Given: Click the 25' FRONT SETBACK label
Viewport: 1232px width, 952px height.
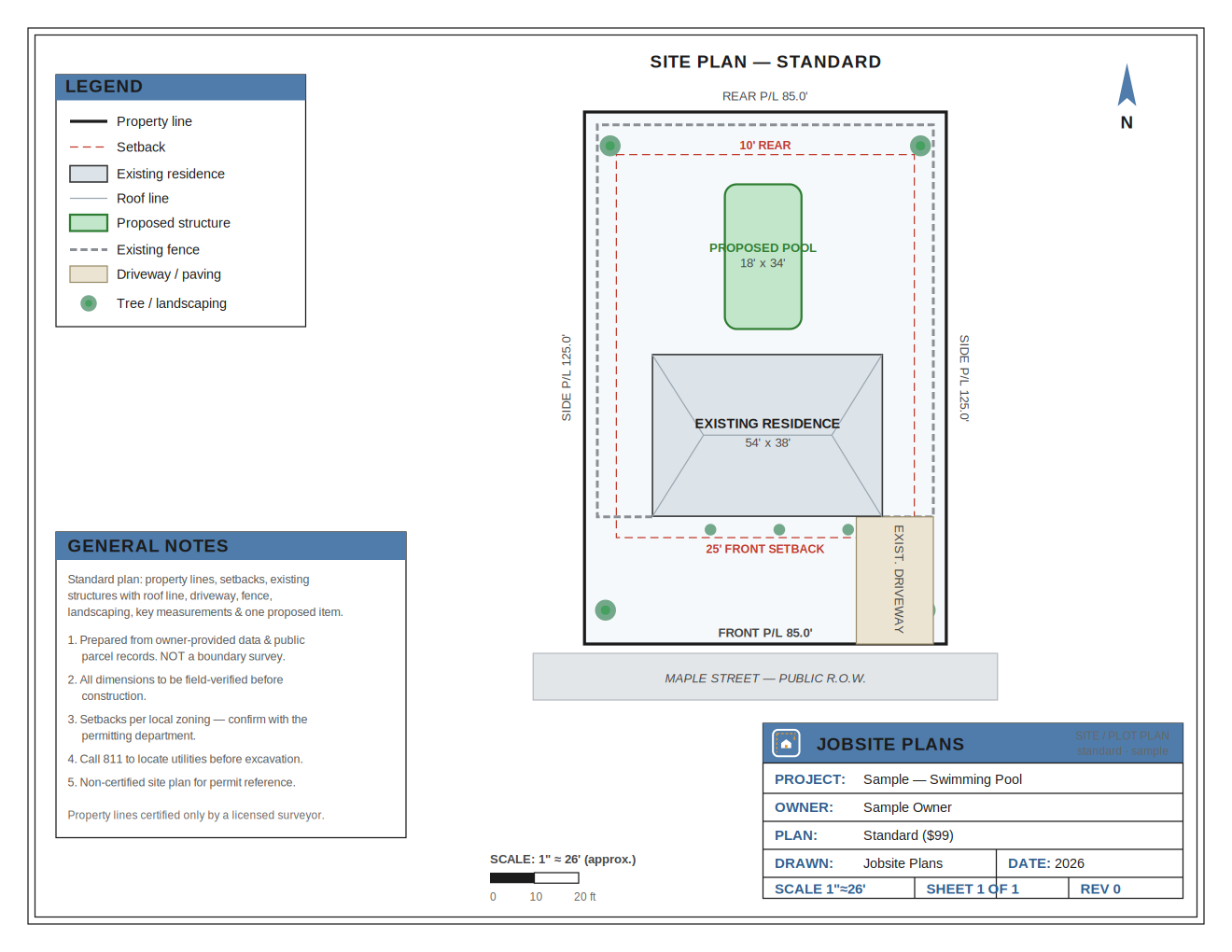Looking at the screenshot, I should (x=765, y=549).
